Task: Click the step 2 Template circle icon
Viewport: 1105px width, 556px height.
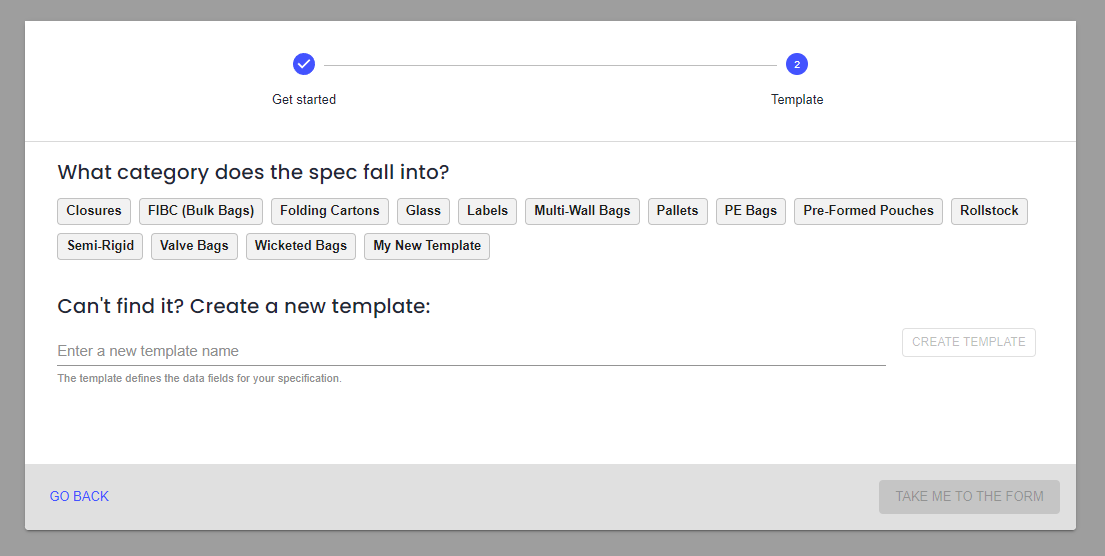Action: pyautogui.click(x=797, y=64)
